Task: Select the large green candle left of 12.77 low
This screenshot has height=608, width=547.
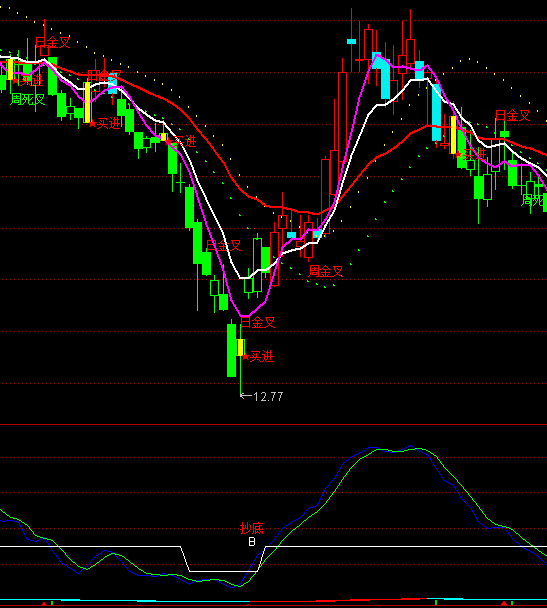Action: (x=231, y=350)
